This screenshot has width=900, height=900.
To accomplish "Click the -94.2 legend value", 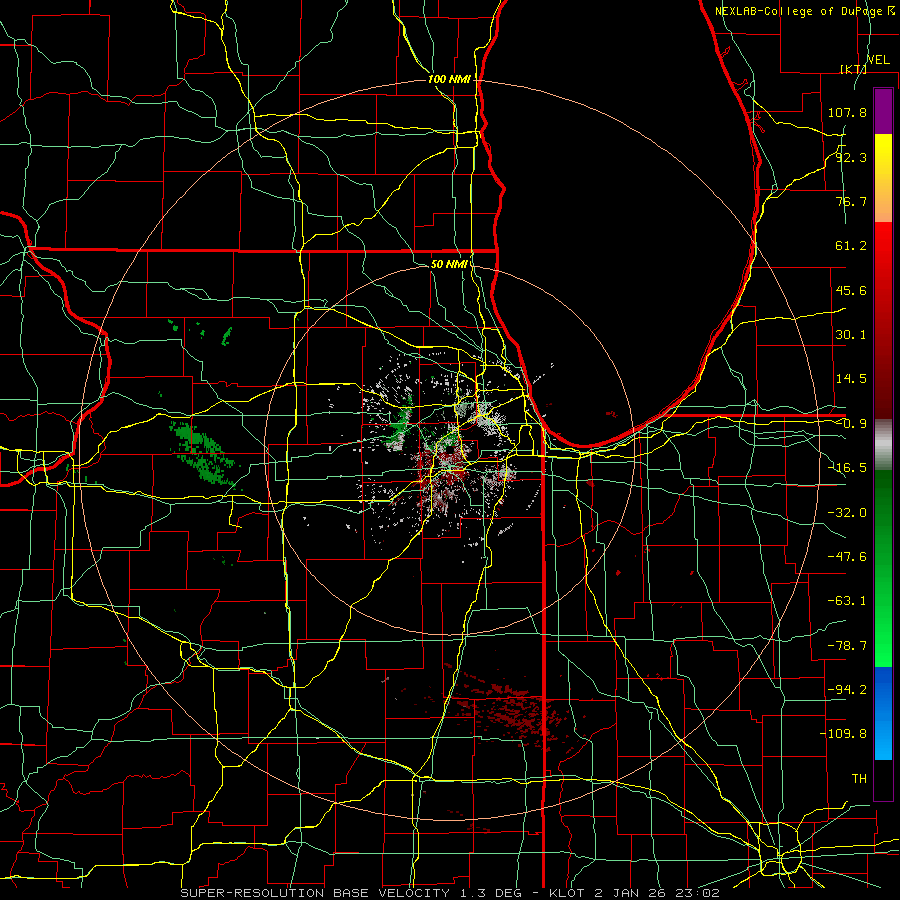I will point(847,689).
